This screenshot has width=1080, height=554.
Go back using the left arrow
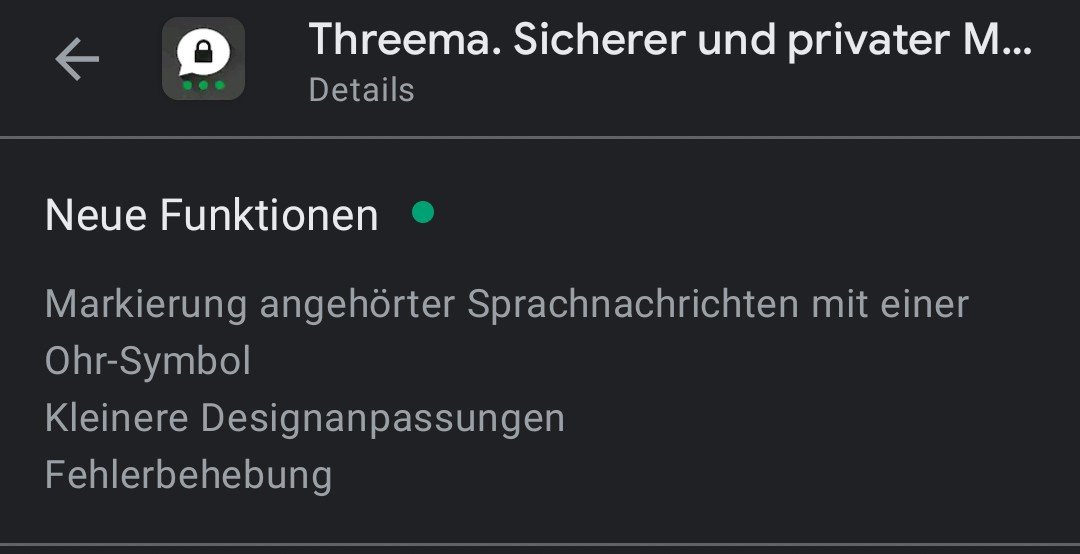coord(77,59)
